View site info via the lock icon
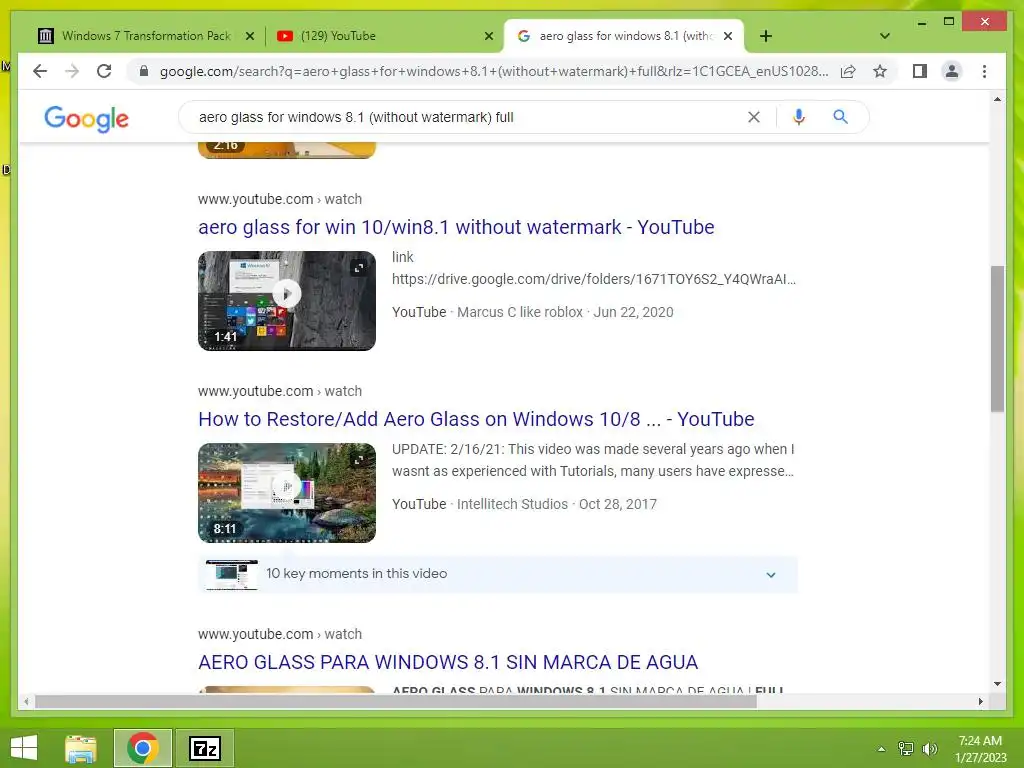 144,71
